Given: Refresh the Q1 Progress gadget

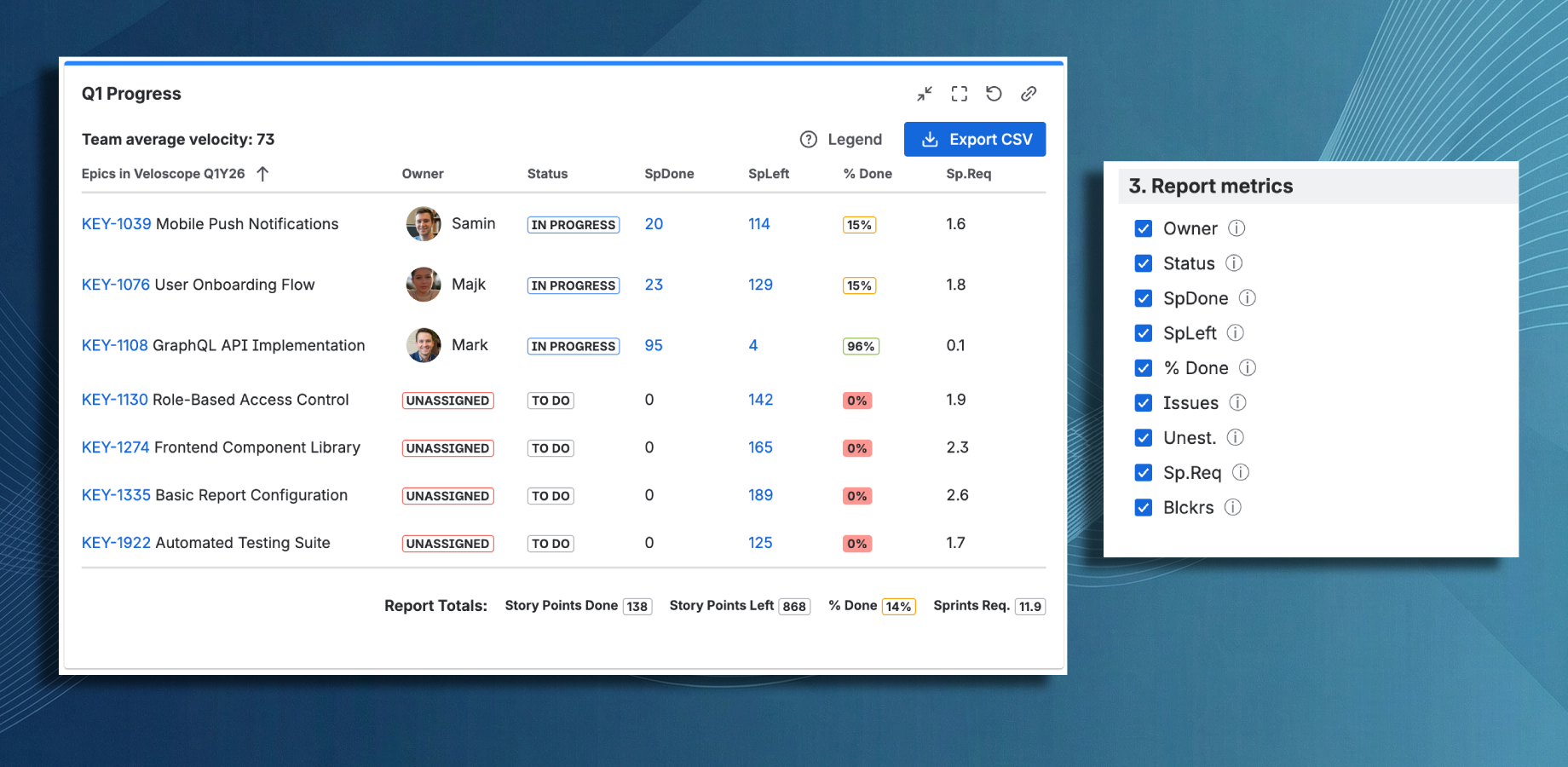Looking at the screenshot, I should 994,94.
